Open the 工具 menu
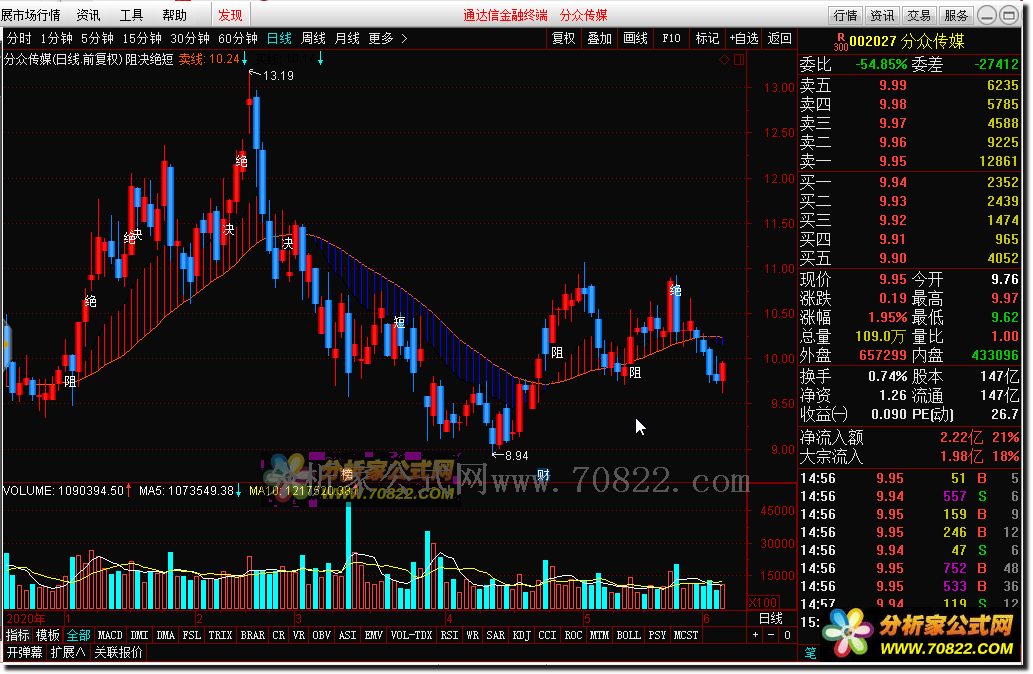 (131, 14)
